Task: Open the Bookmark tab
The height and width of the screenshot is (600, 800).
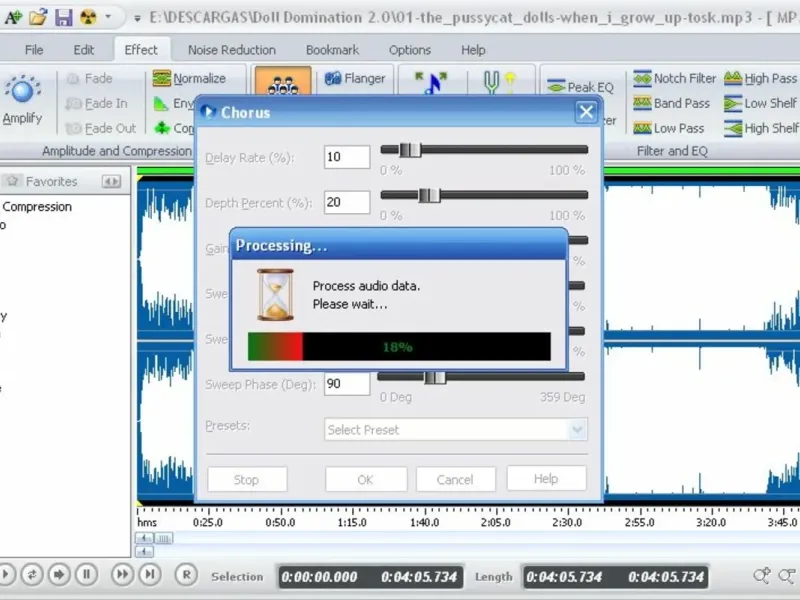Action: click(x=332, y=50)
